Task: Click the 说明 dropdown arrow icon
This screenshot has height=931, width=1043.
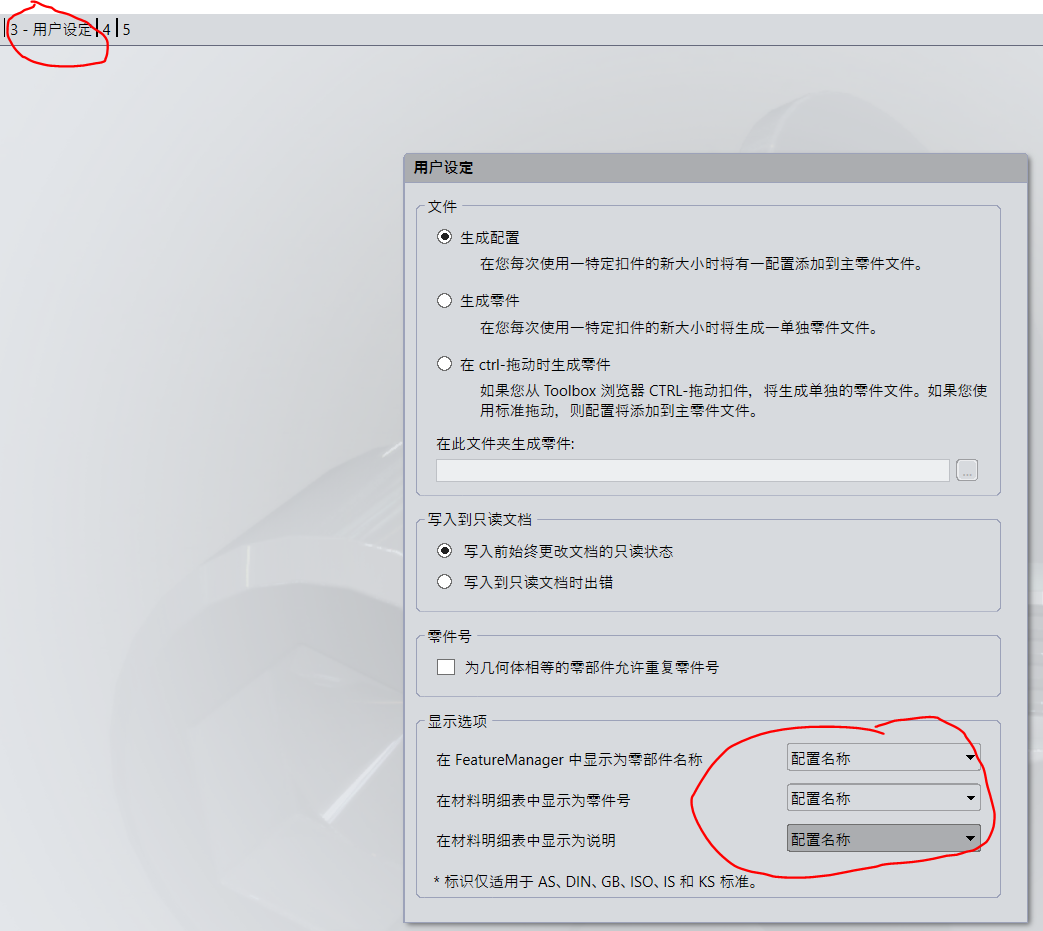Action: pos(970,839)
